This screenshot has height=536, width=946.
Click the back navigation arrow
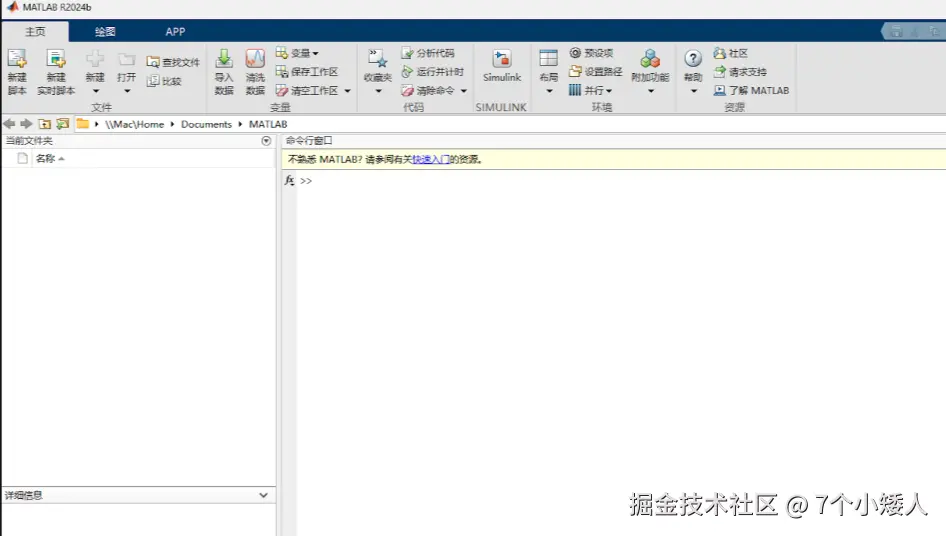point(9,124)
